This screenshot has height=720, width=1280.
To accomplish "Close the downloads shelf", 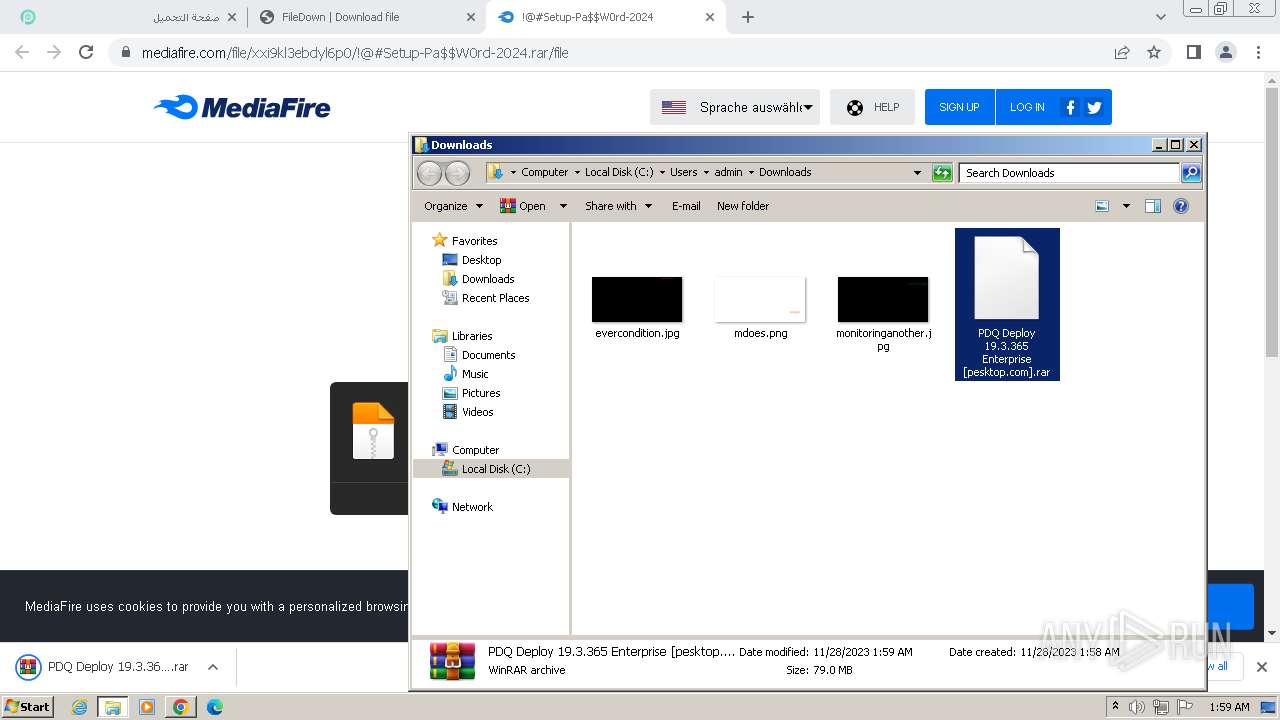I will point(1261,667).
